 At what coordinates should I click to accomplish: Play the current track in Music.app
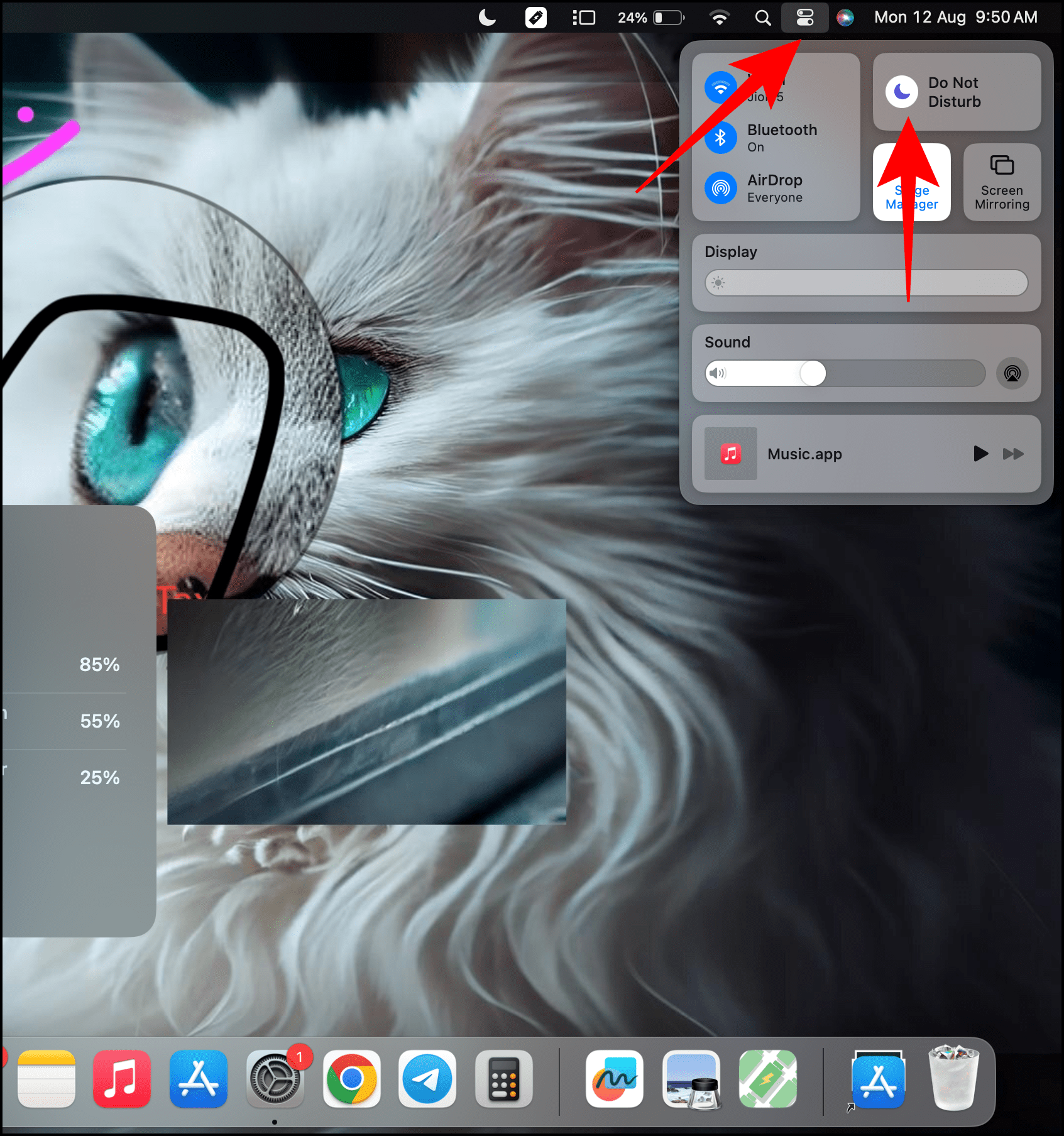980,454
